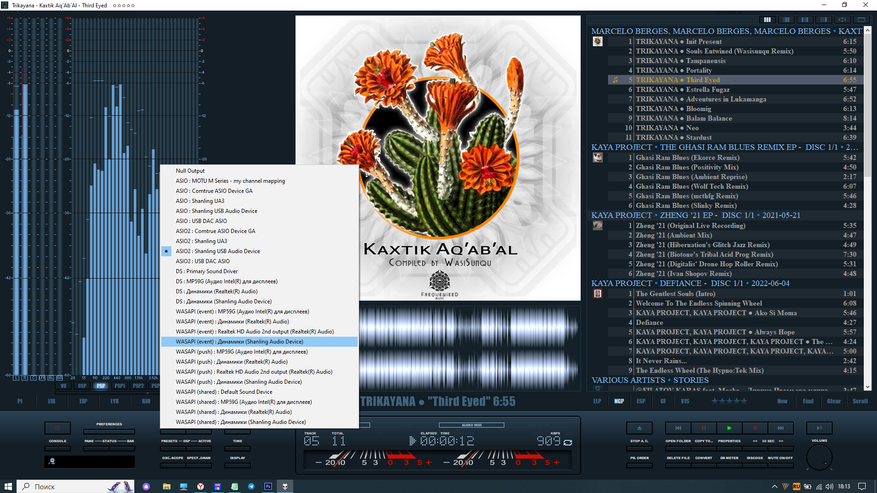The height and width of the screenshot is (493, 877).
Task: Click the Now playing button
Action: [782, 401]
